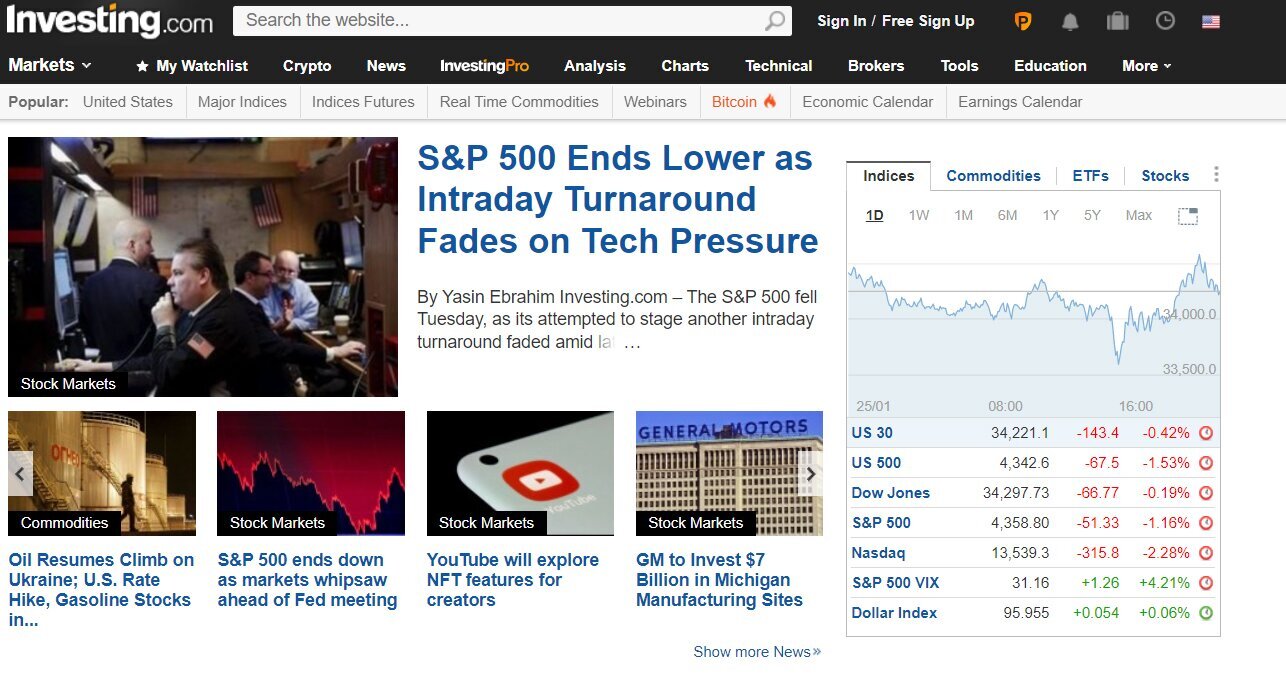Image resolution: width=1286 pixels, height=675 pixels.
Task: Expand the chart to fullscreen view
Action: coord(1188,214)
